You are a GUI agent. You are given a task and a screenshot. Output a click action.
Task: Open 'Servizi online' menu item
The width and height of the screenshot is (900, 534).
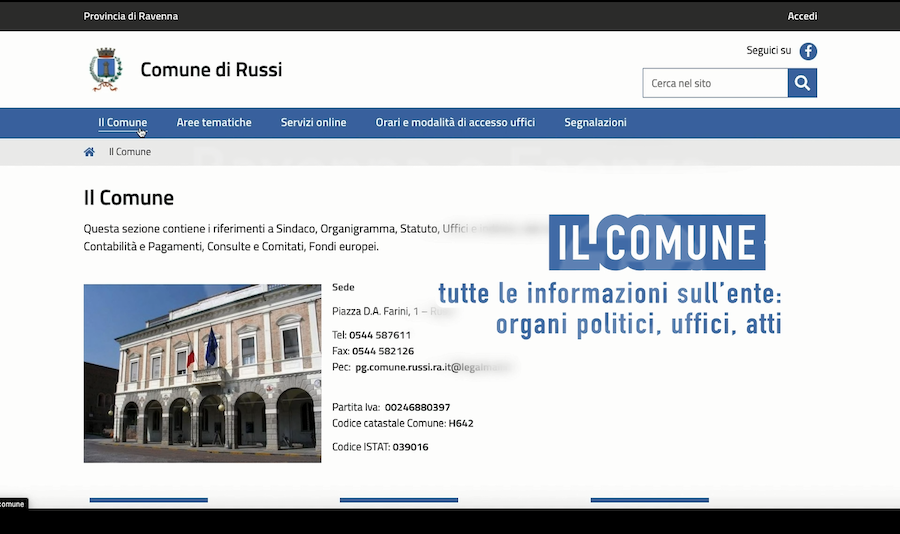click(313, 123)
